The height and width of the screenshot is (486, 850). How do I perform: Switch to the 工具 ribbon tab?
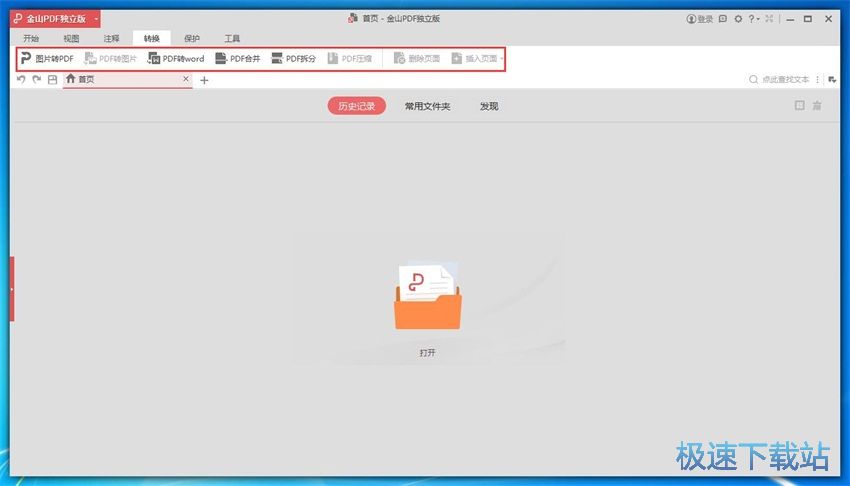coord(232,38)
